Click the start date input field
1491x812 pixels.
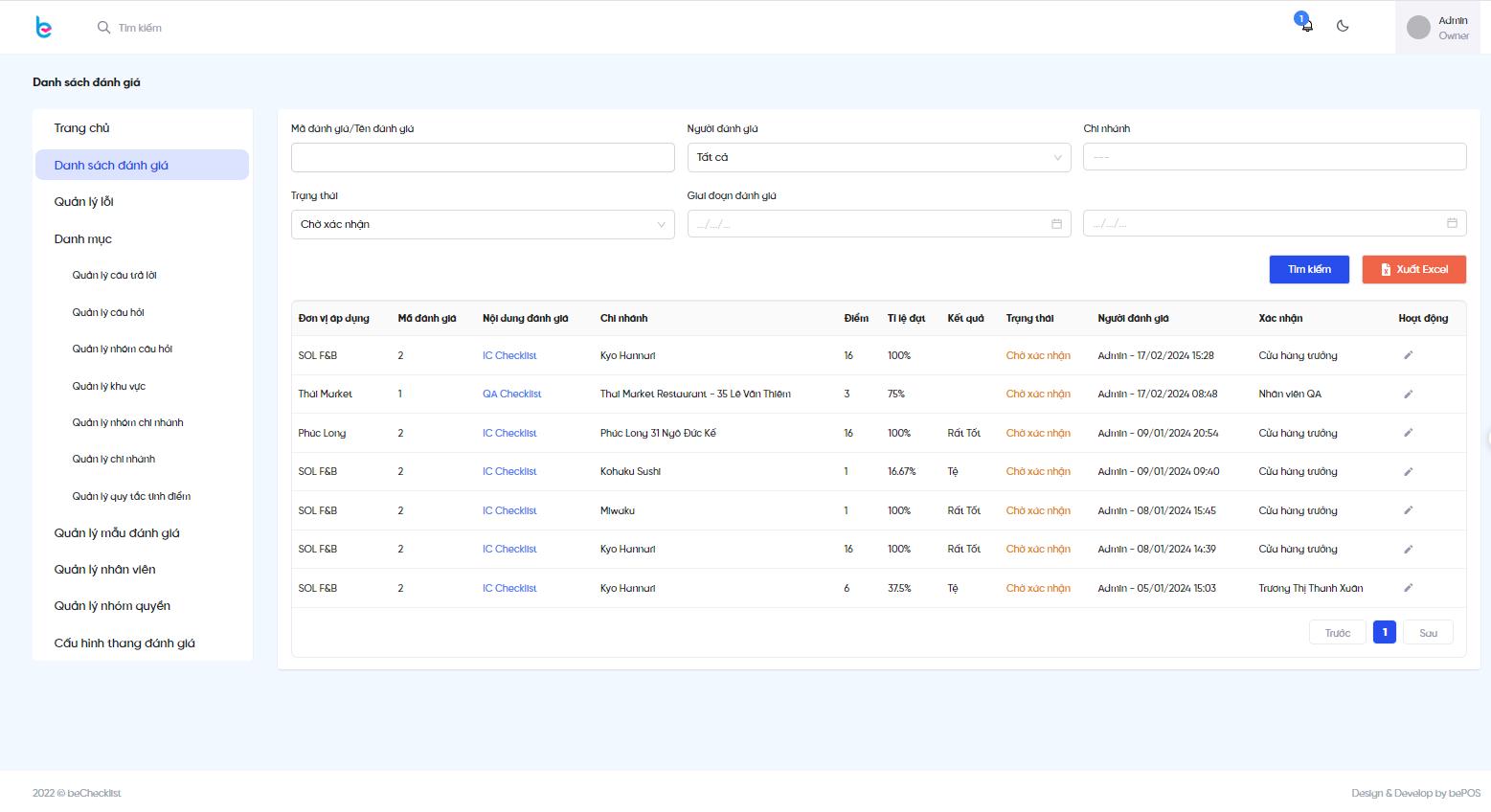pyautogui.click(x=879, y=224)
